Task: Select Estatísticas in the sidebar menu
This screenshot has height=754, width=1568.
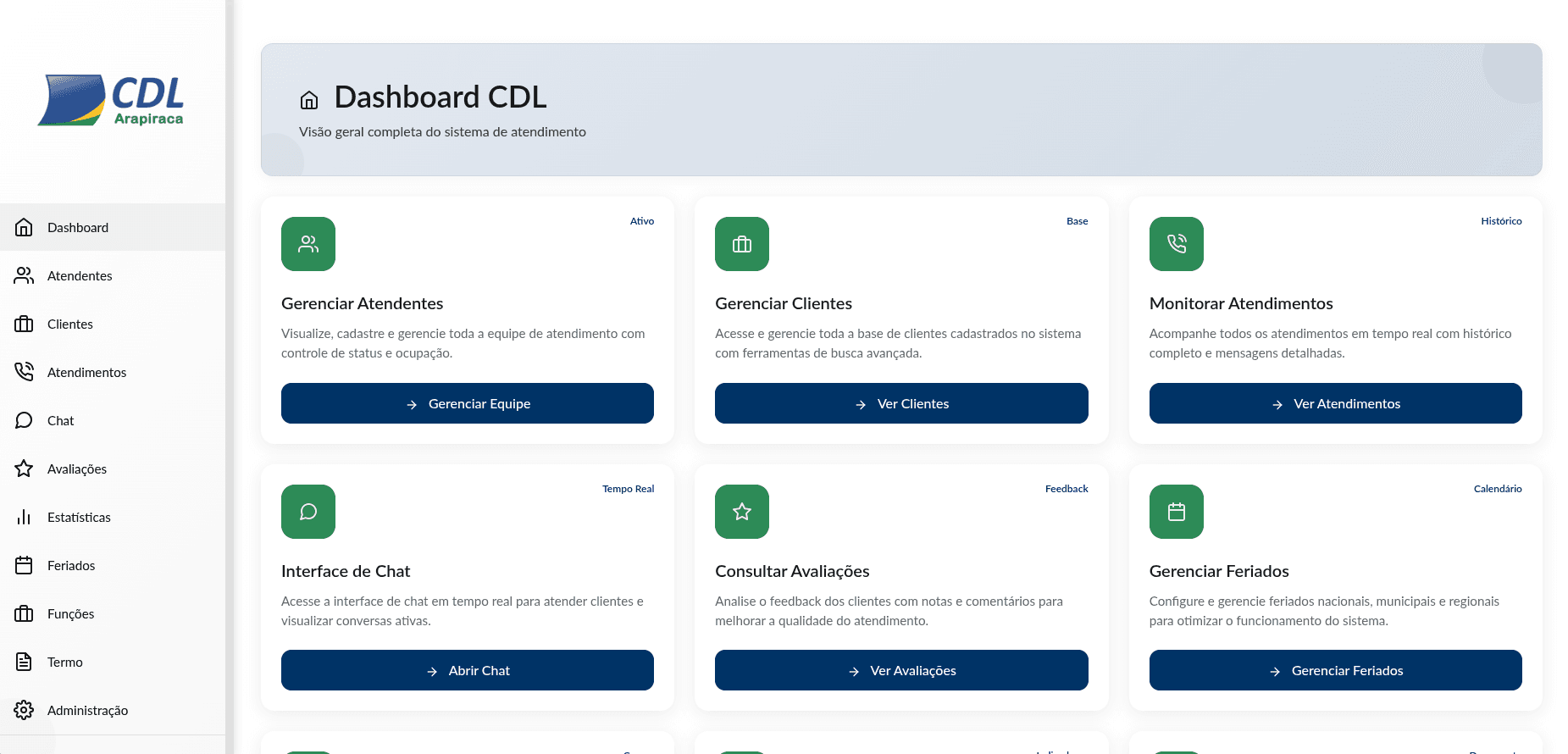Action: pos(113,517)
